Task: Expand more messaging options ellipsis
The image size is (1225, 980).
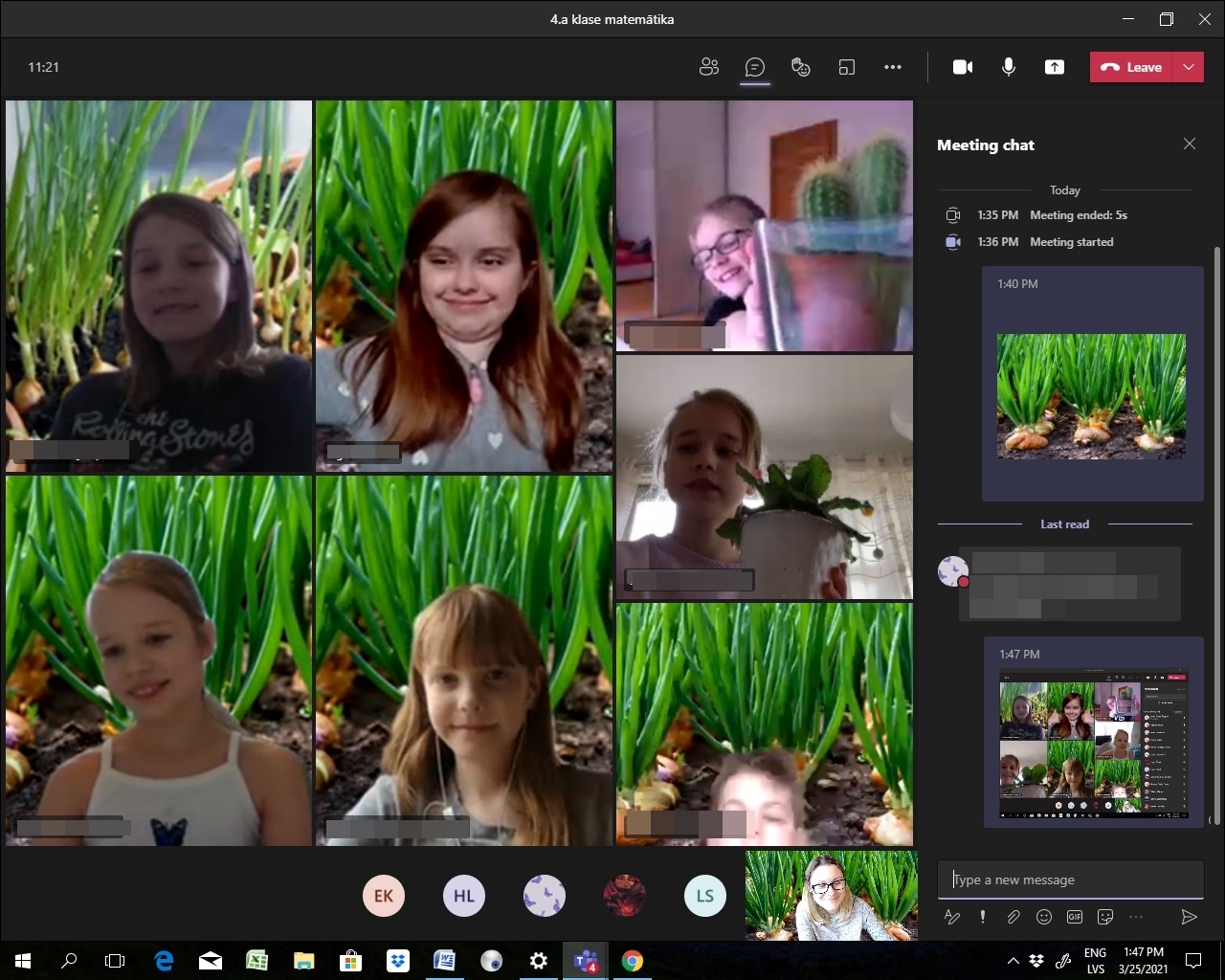Action: pos(1136,917)
